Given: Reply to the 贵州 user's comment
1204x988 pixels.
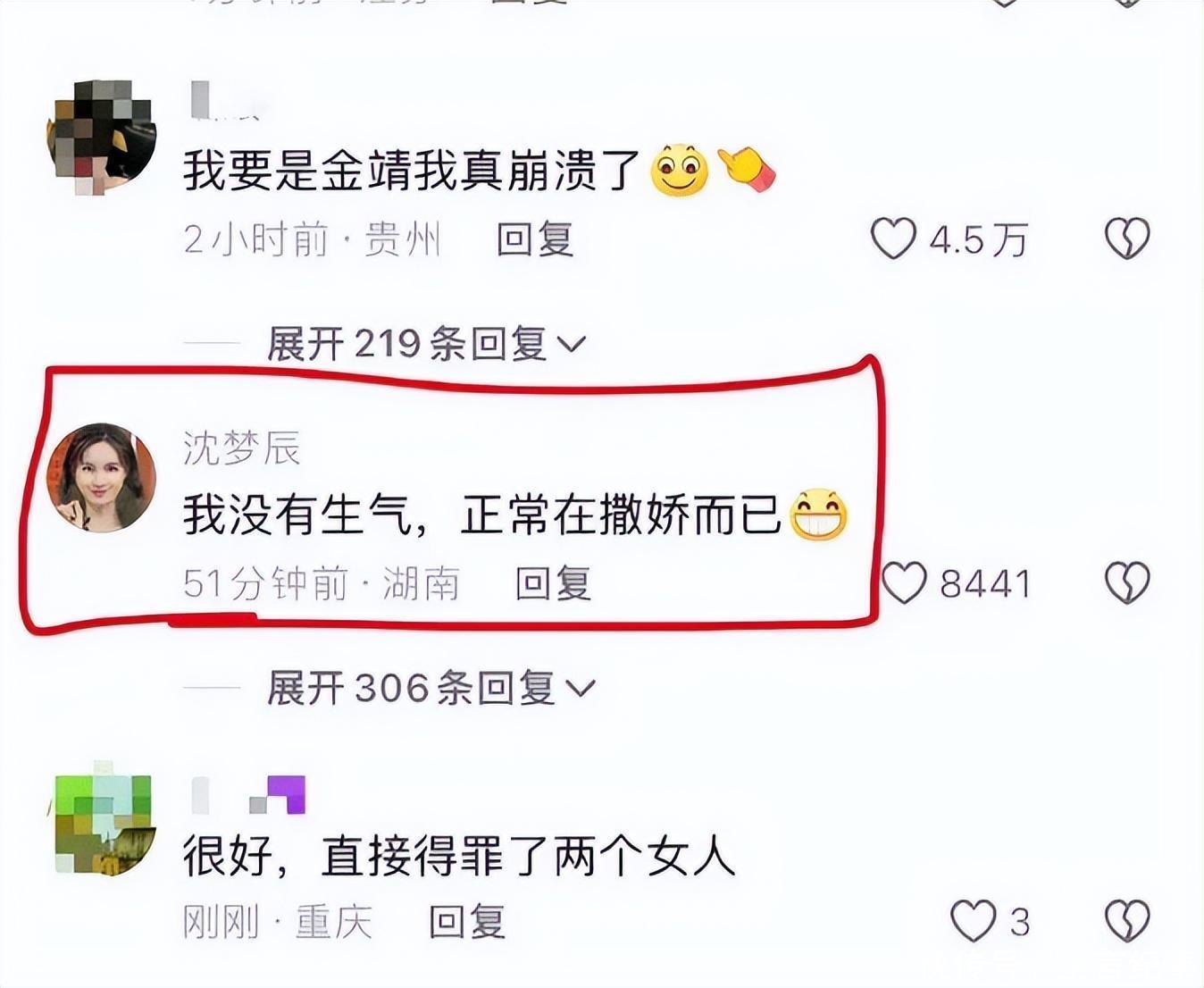Looking at the screenshot, I should (x=535, y=239).
